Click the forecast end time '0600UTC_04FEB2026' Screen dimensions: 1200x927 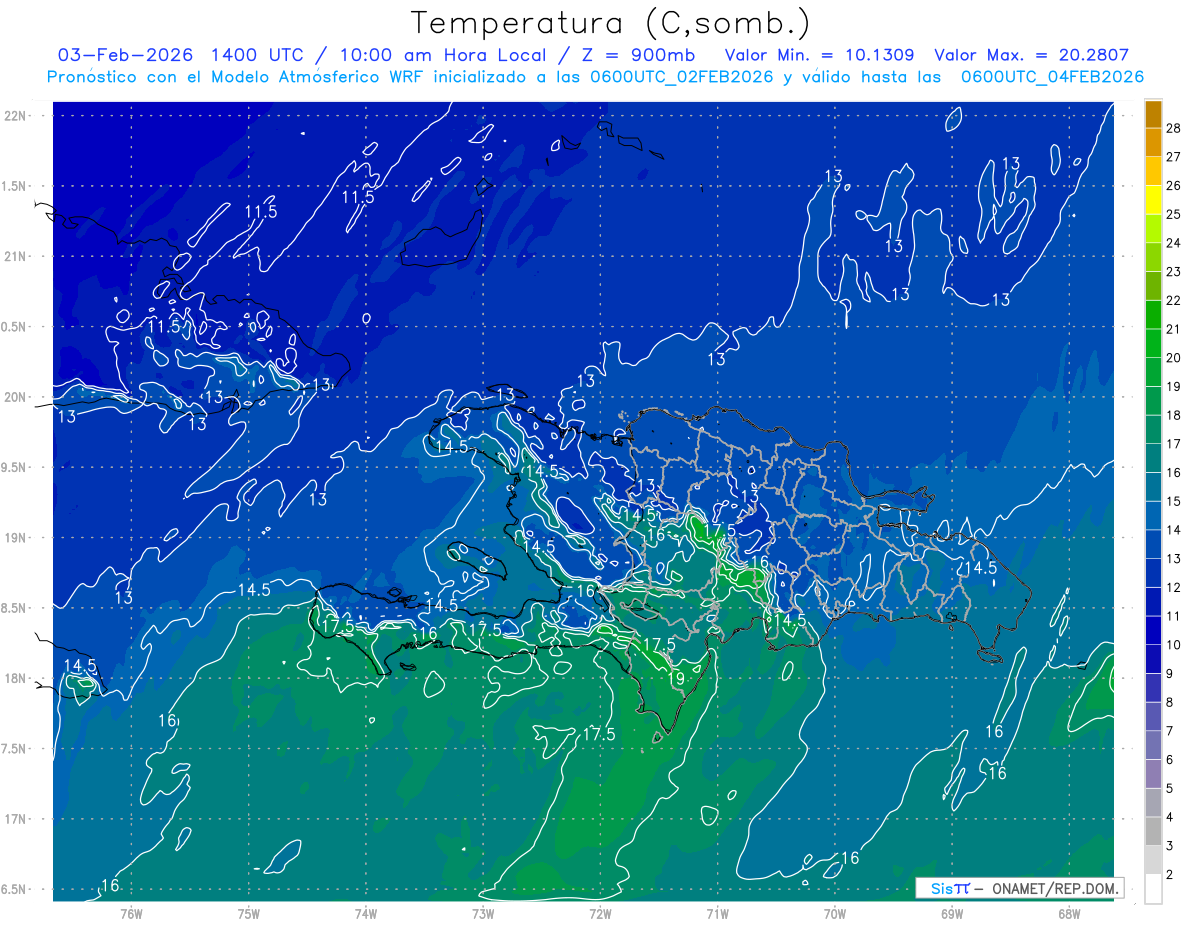point(1052,77)
